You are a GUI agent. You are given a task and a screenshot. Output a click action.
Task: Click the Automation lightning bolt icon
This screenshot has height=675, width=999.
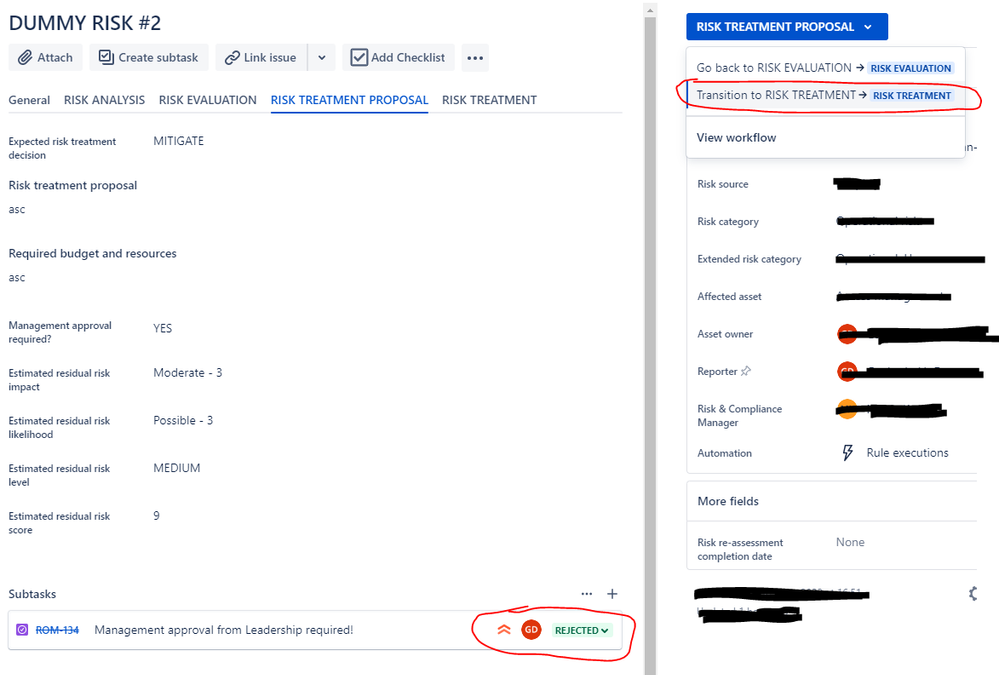pyautogui.click(x=847, y=453)
